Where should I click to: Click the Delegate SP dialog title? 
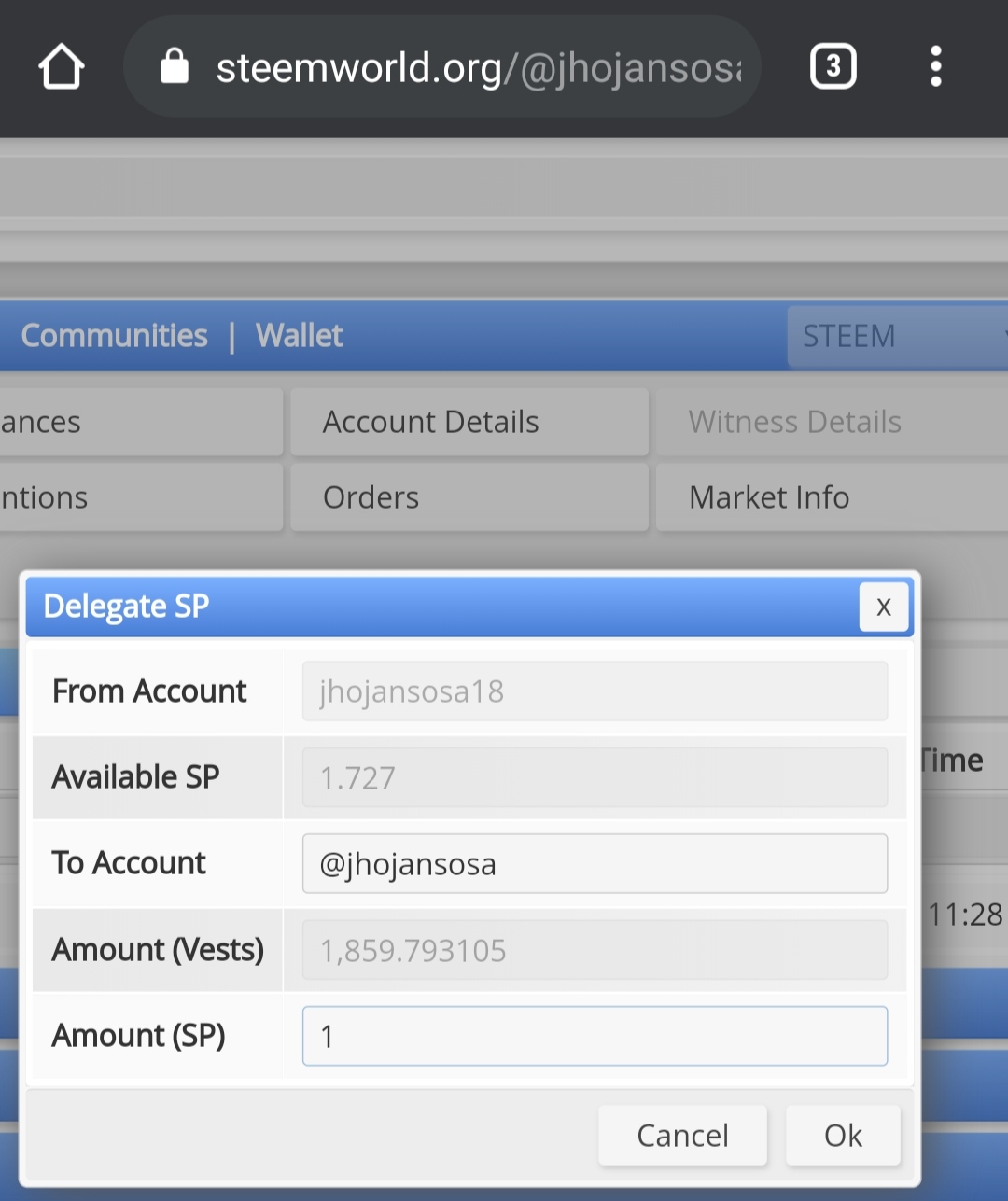(126, 607)
